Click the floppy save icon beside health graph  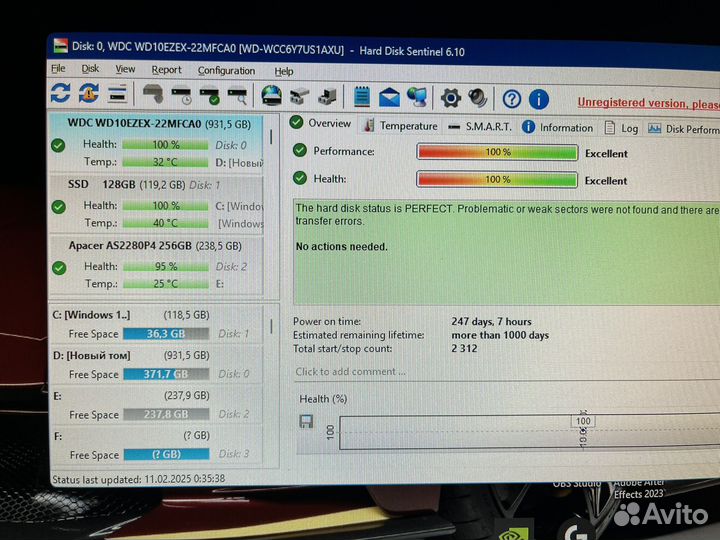306,421
